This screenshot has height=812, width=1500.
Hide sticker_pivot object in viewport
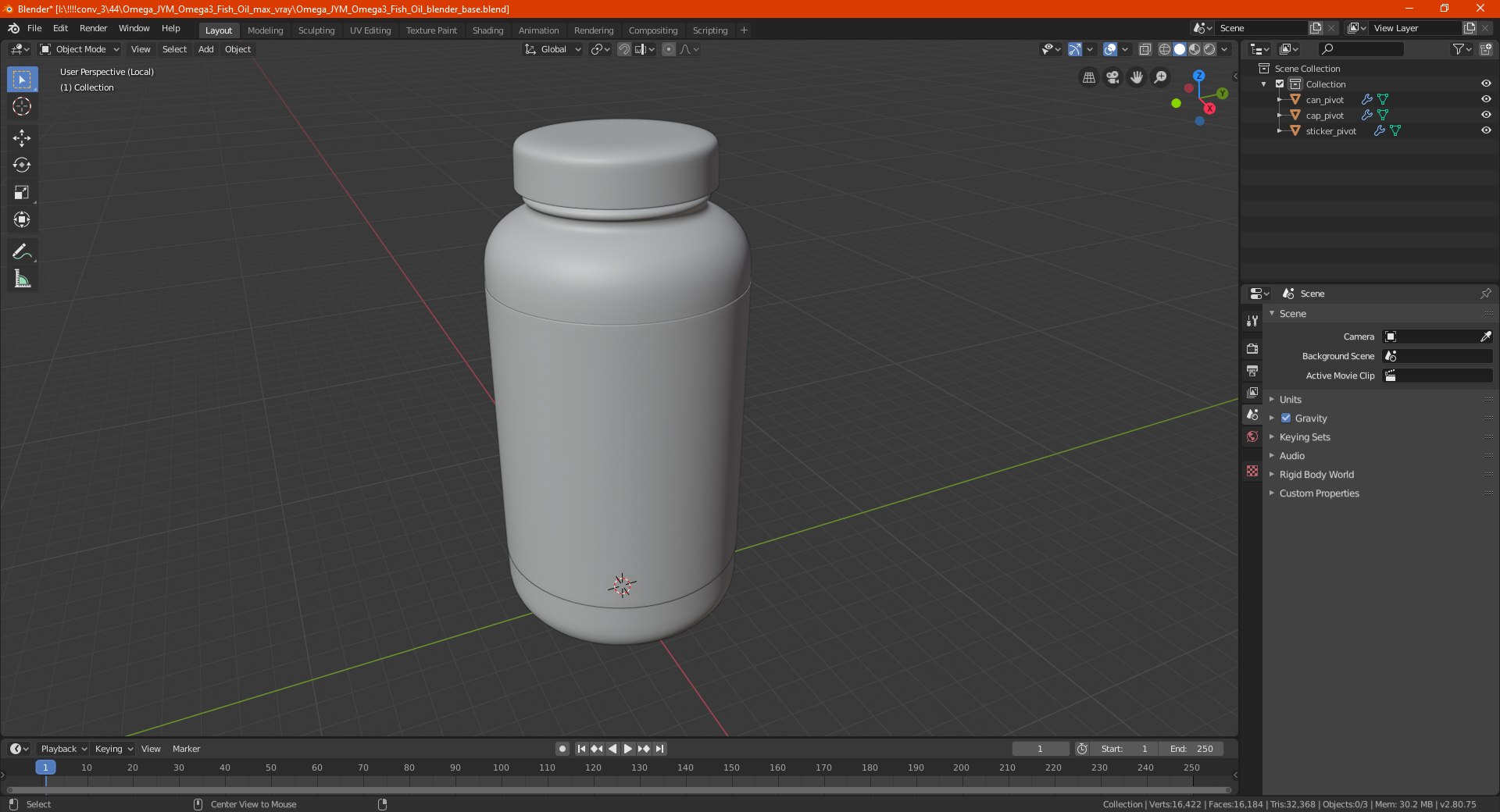click(x=1486, y=130)
